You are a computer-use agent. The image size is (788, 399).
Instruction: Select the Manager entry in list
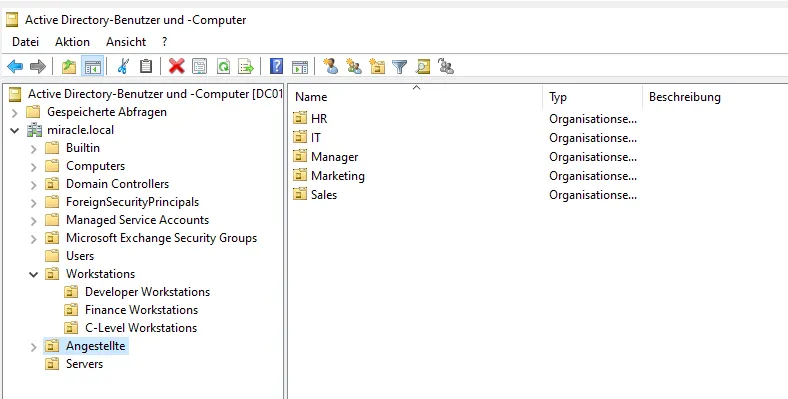335,157
